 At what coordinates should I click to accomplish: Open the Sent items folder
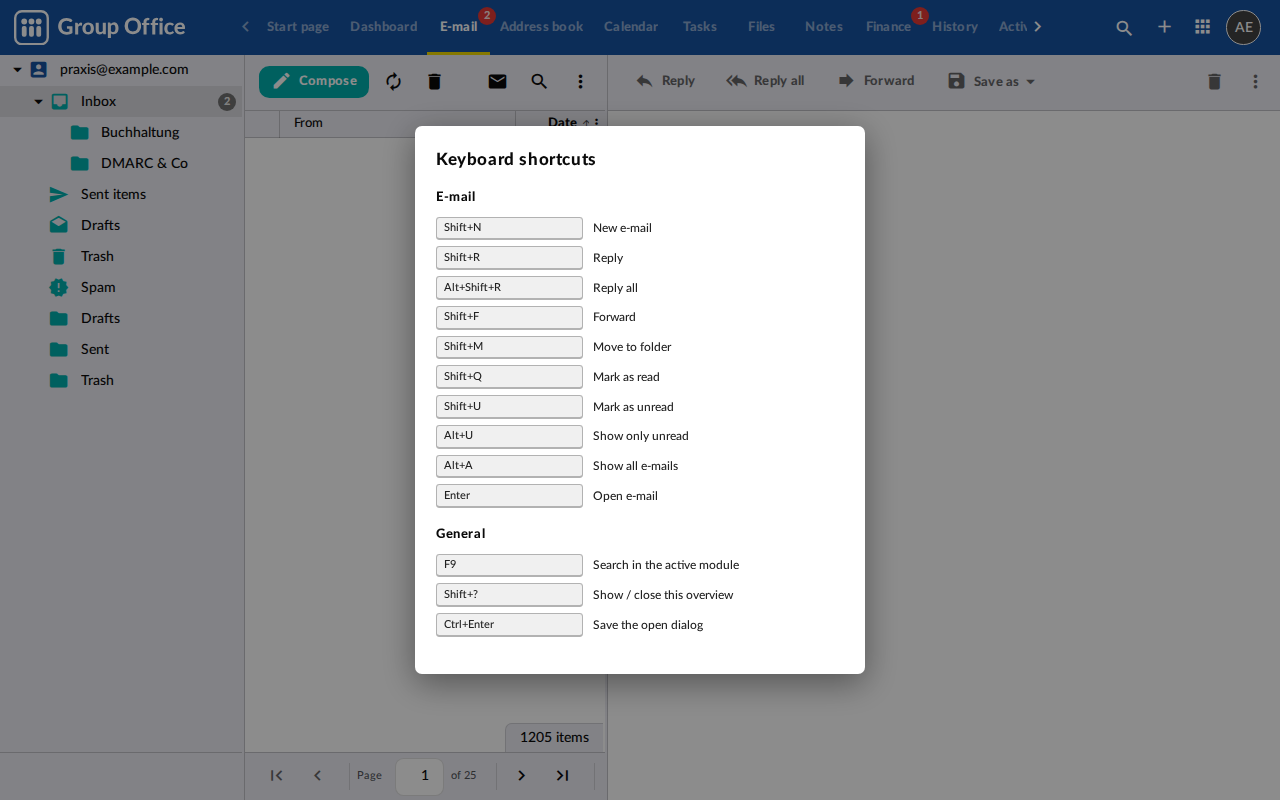(x=113, y=194)
